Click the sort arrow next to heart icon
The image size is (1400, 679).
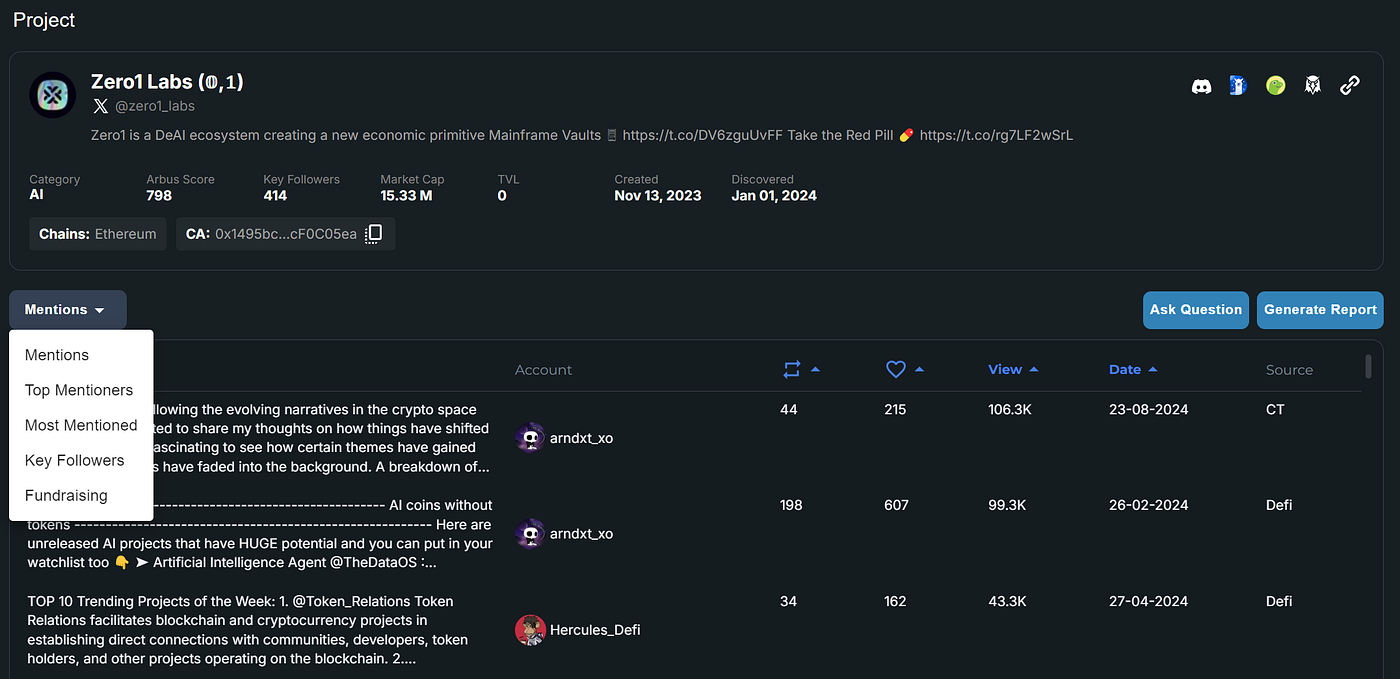(919, 370)
